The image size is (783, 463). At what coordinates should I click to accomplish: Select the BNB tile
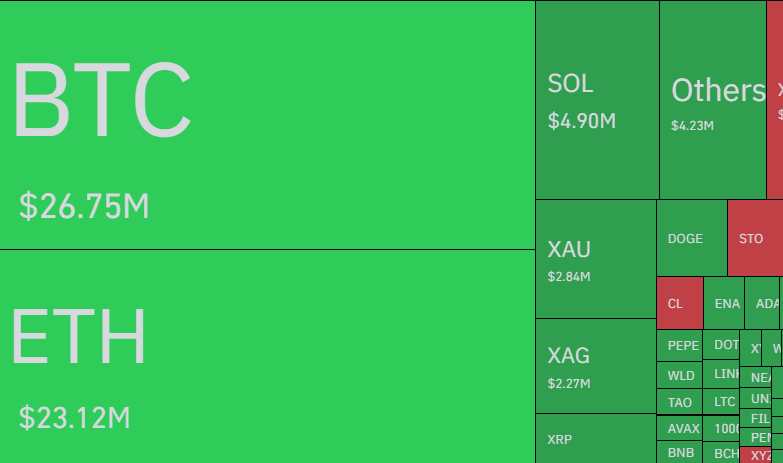pyautogui.click(x=680, y=453)
